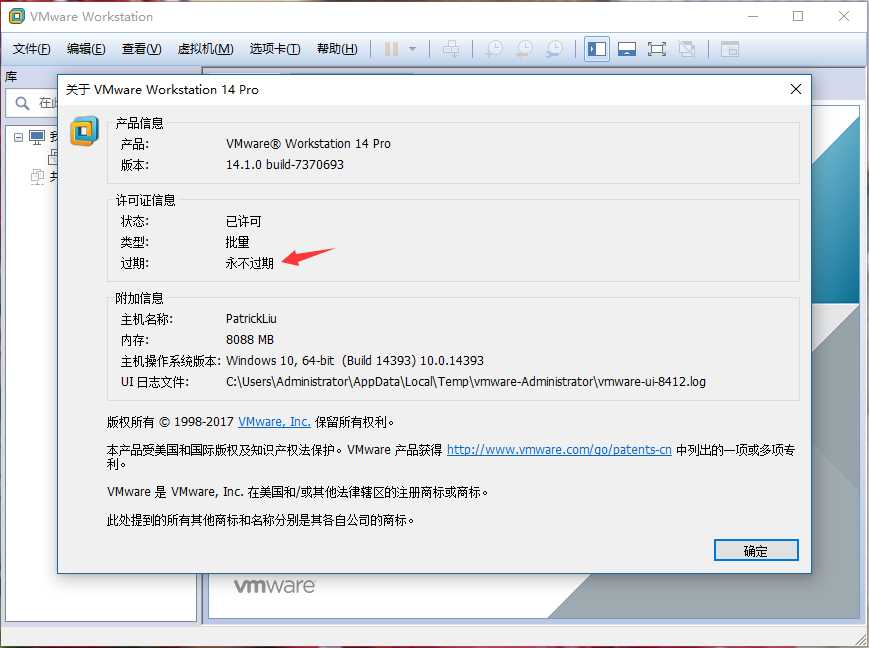The width and height of the screenshot is (869, 648).
Task: Click 确定 to close the about dialog
Action: click(x=756, y=550)
